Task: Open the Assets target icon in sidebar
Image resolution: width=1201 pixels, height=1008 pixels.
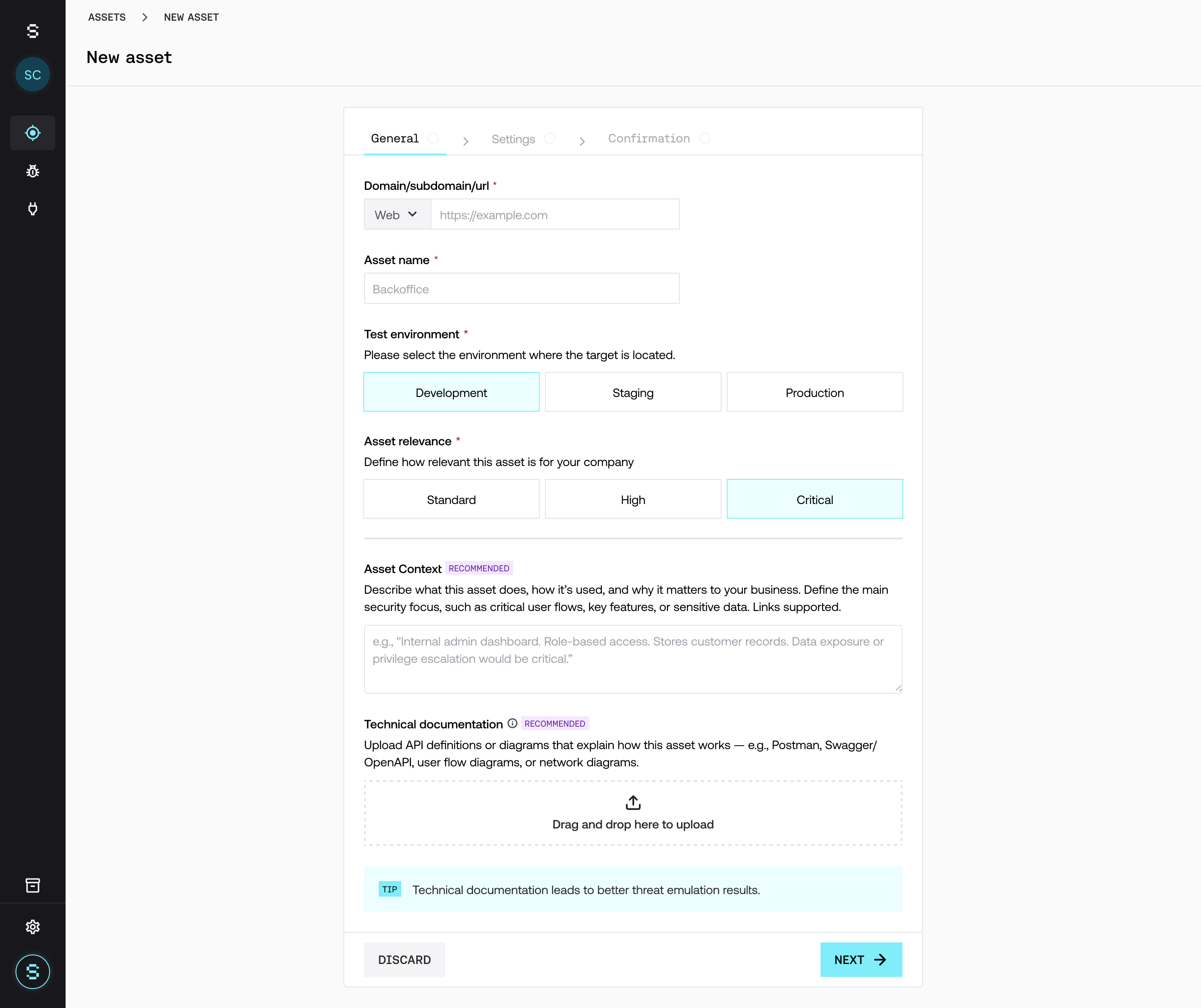Action: point(33,133)
